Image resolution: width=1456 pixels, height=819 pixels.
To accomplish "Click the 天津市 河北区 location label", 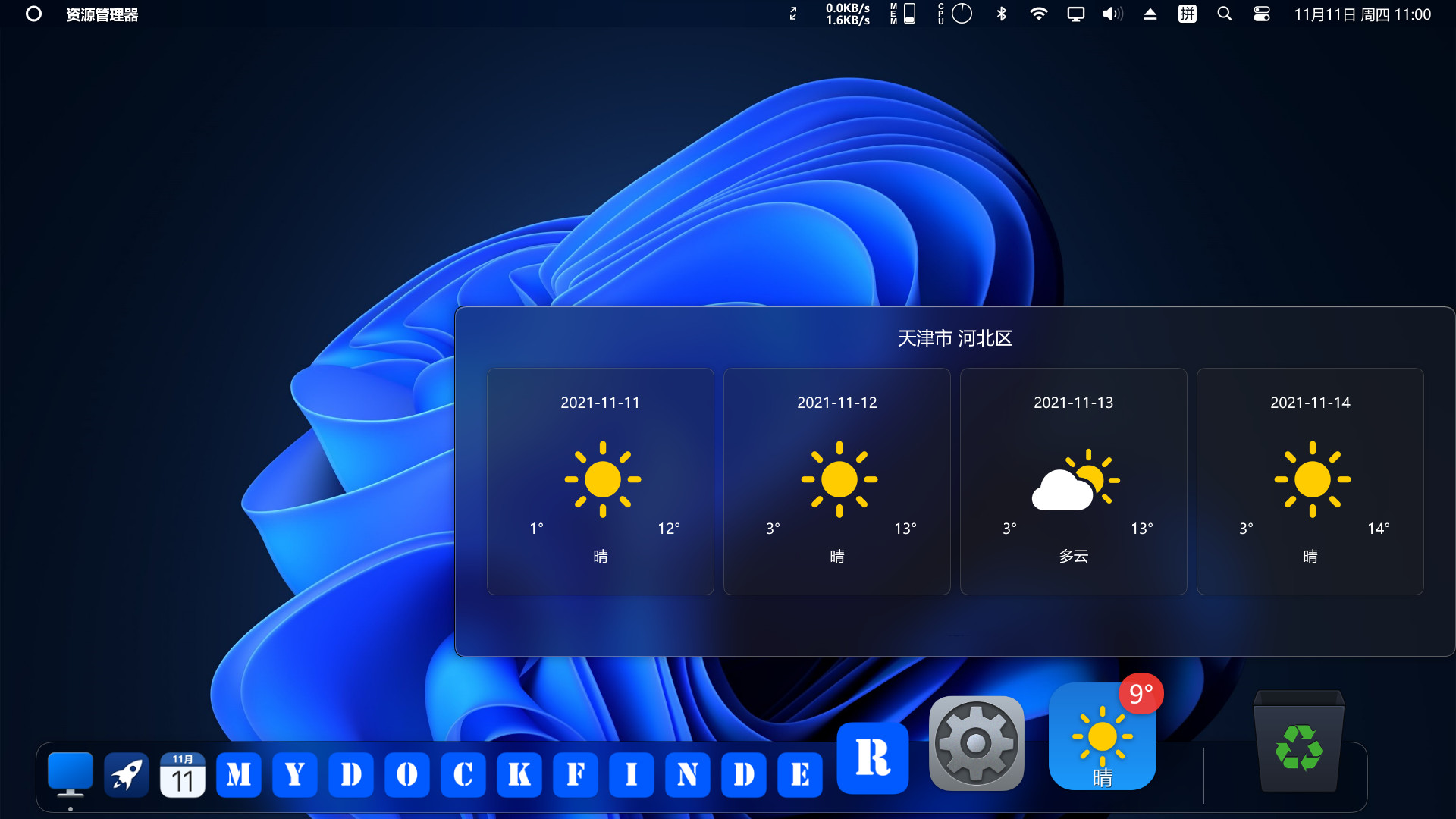I will [955, 338].
